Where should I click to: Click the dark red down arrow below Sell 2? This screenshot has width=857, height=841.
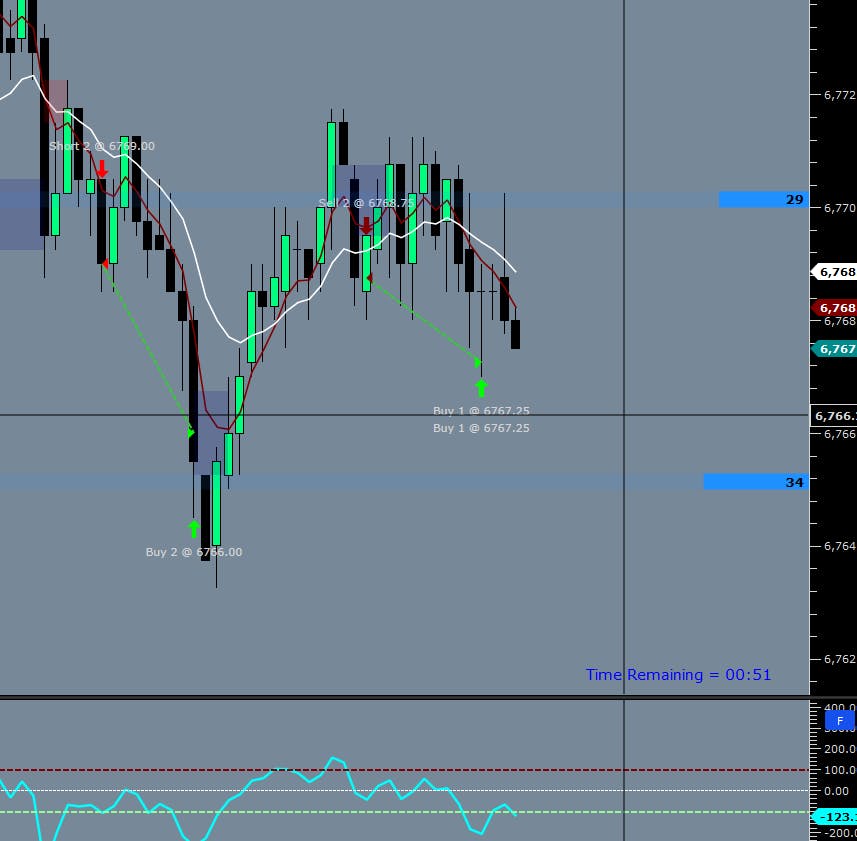coord(366,225)
